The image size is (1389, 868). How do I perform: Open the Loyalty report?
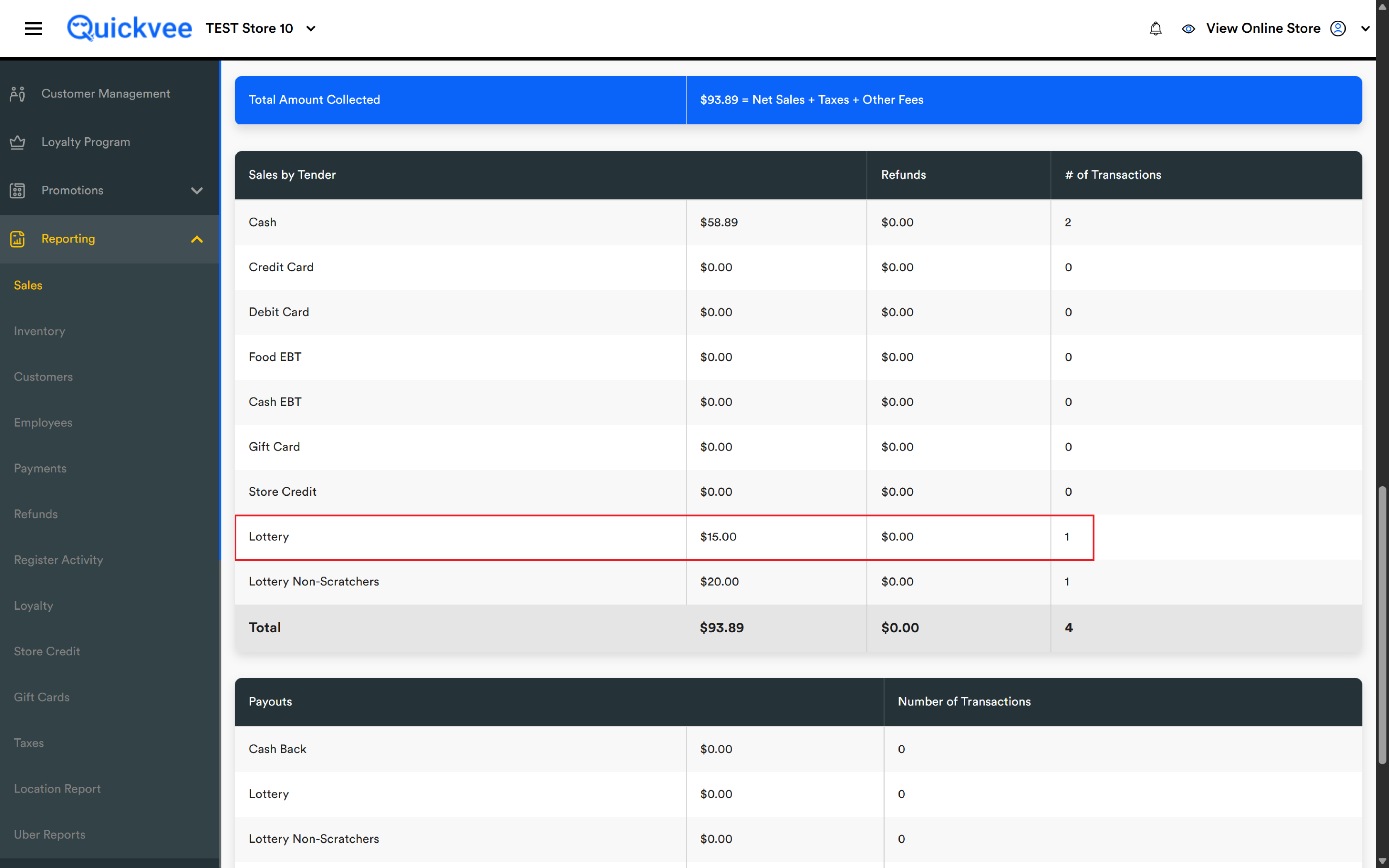tap(33, 606)
